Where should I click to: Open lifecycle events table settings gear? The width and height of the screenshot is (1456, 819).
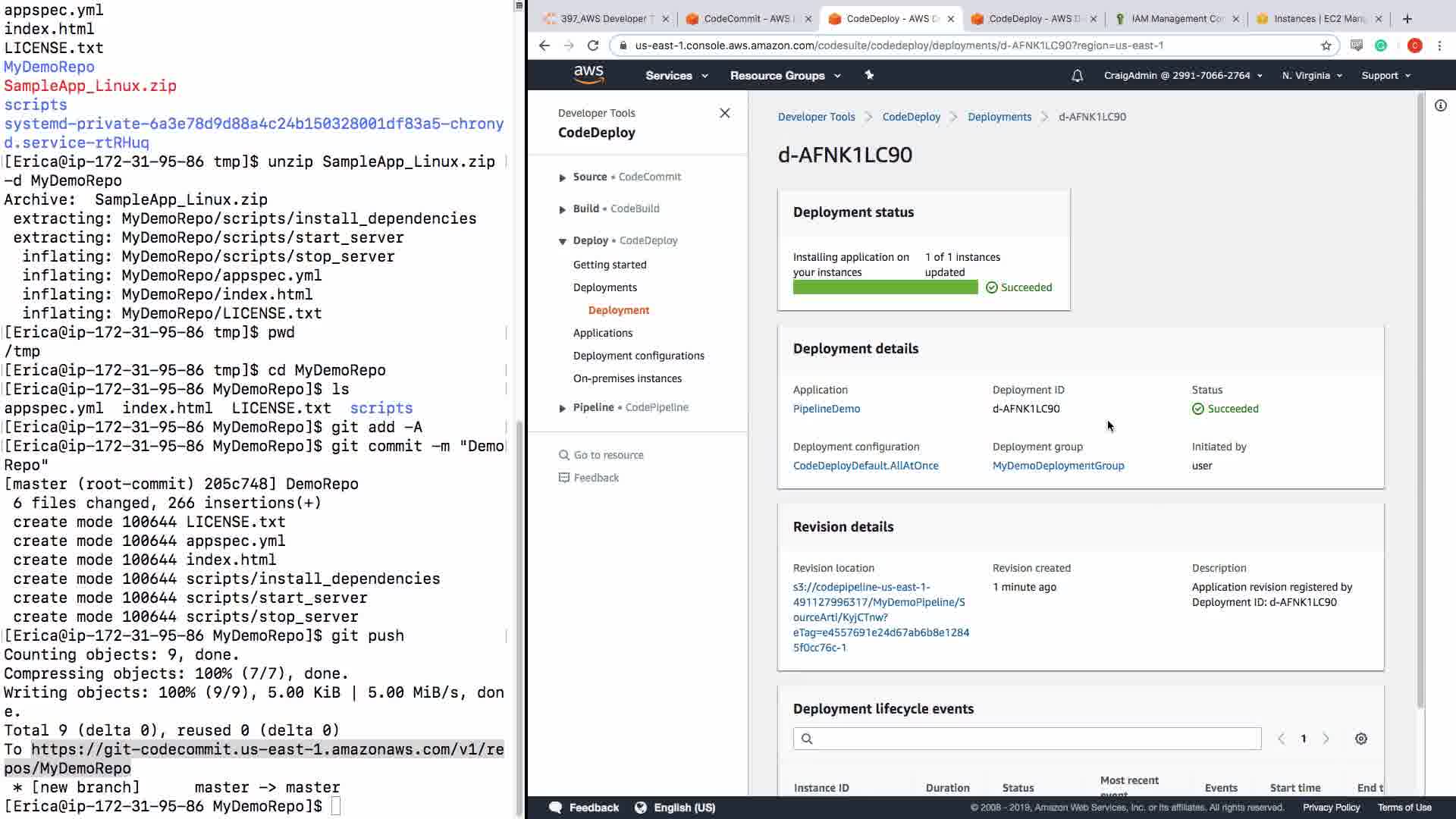pos(1361,739)
